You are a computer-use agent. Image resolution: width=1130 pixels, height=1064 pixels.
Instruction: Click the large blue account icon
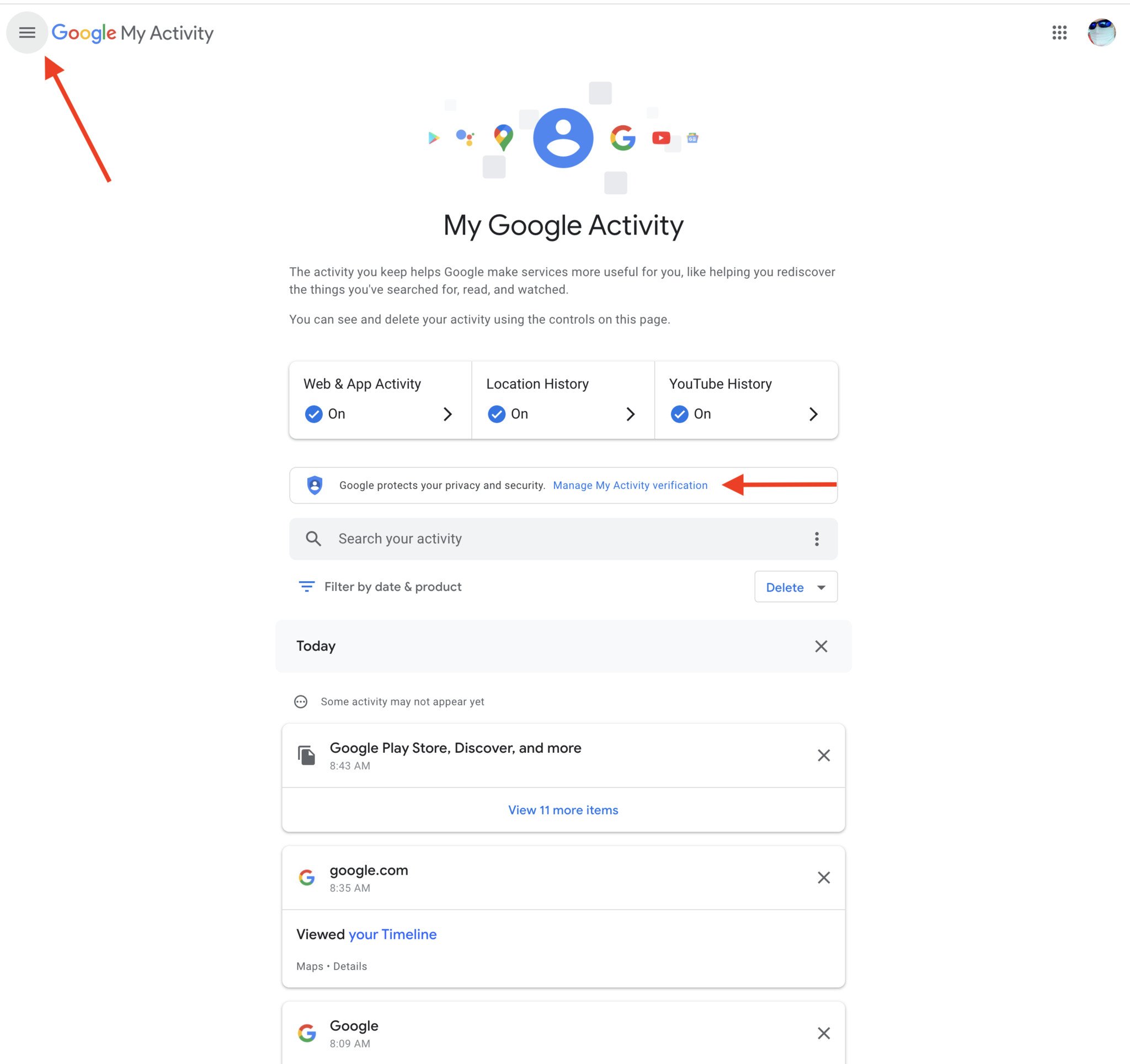(x=563, y=137)
